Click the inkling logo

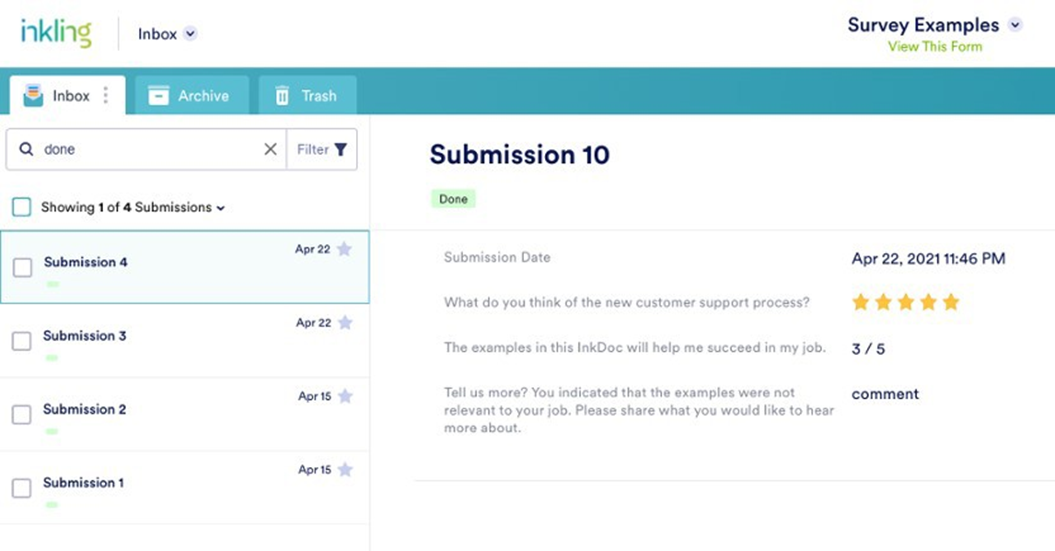pyautogui.click(x=56, y=33)
